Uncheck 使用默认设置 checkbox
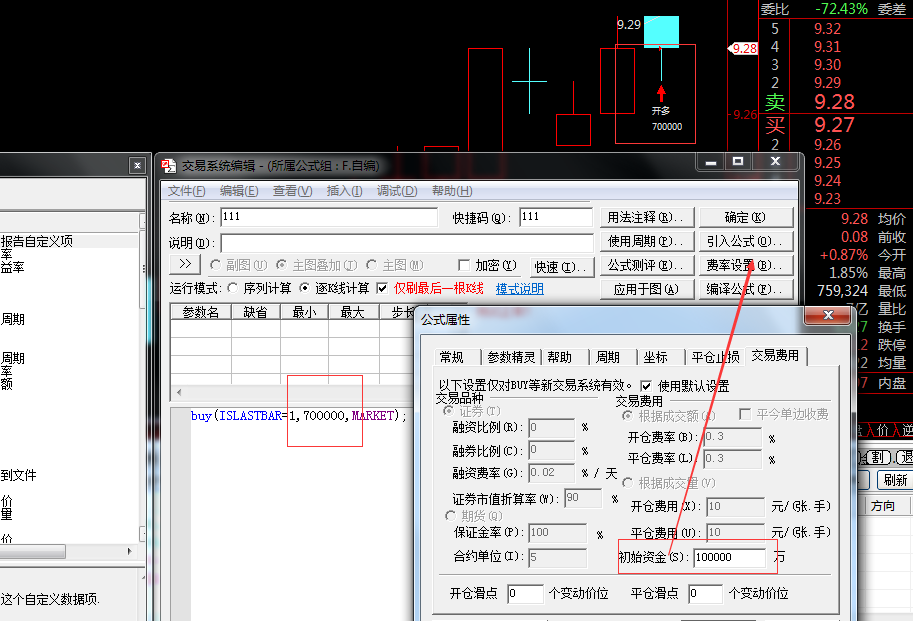Image resolution: width=913 pixels, height=621 pixels. pos(646,386)
